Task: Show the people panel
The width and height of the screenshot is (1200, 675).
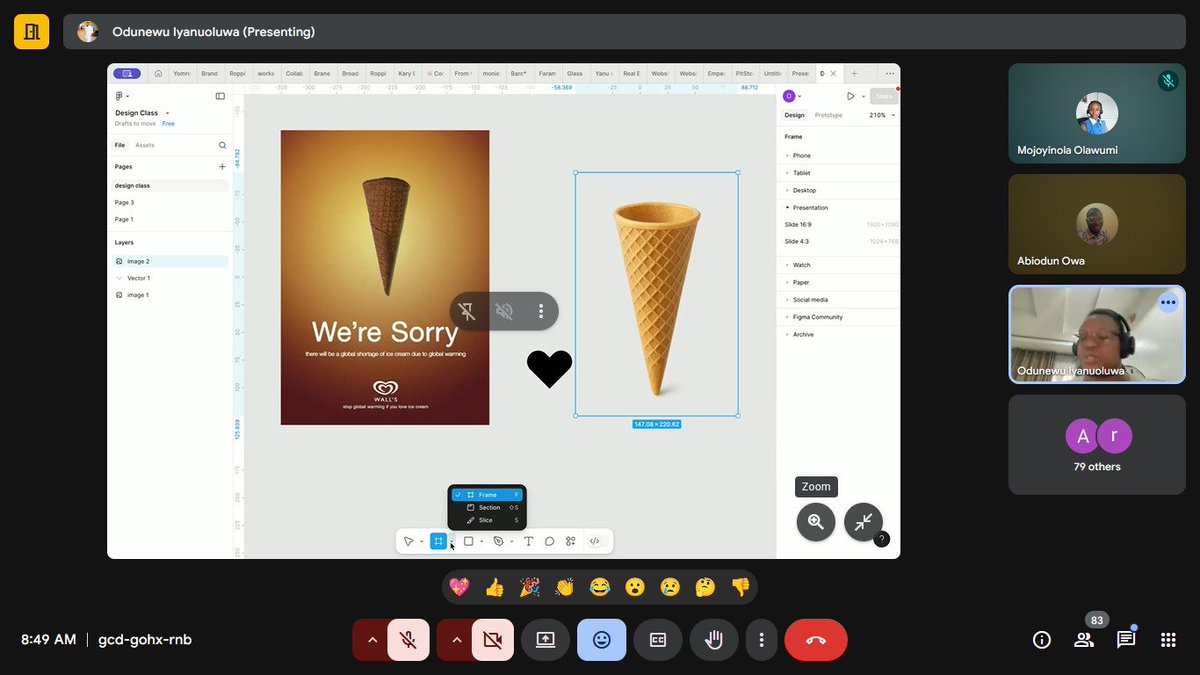Action: click(1084, 640)
